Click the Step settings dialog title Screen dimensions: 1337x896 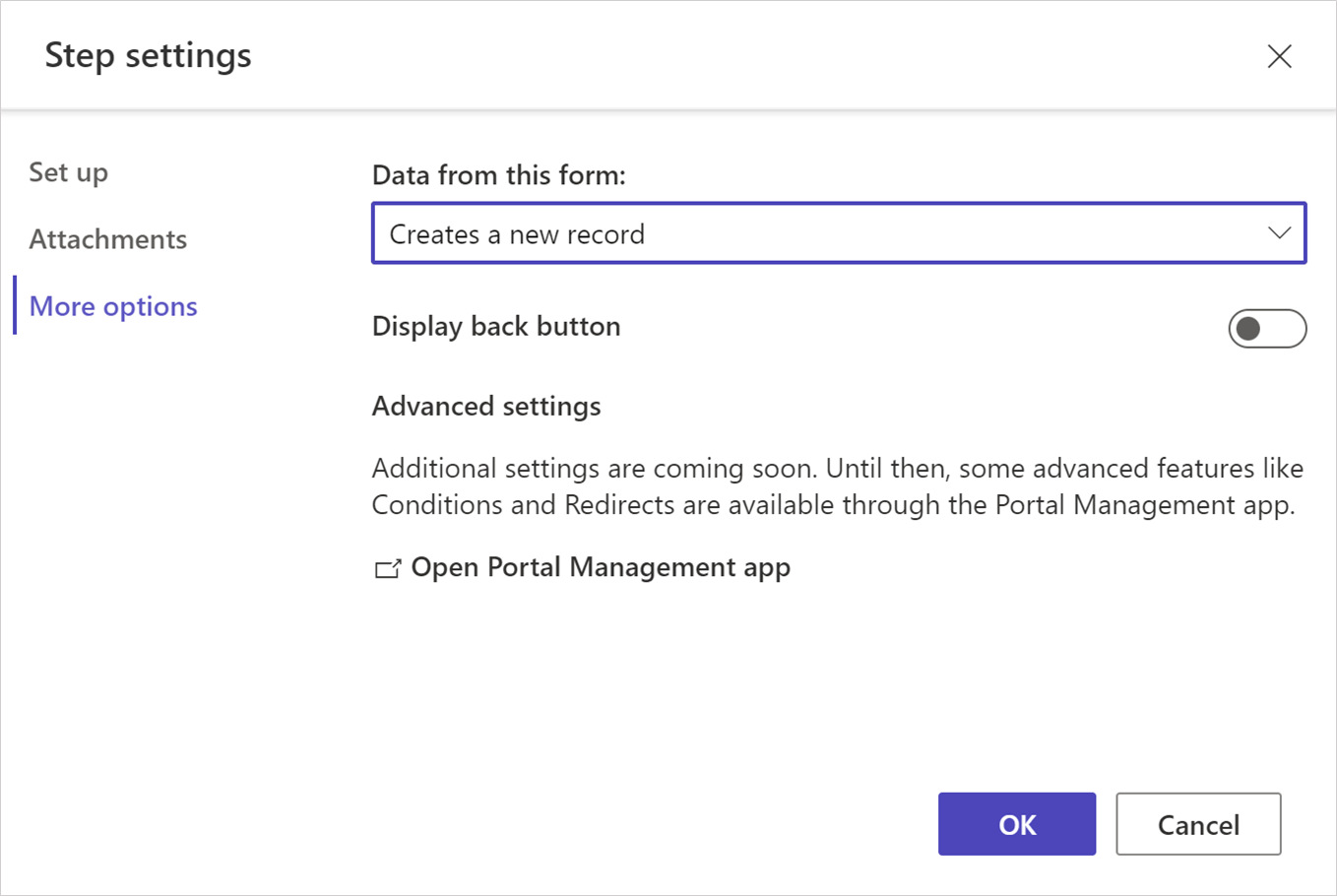tap(149, 56)
